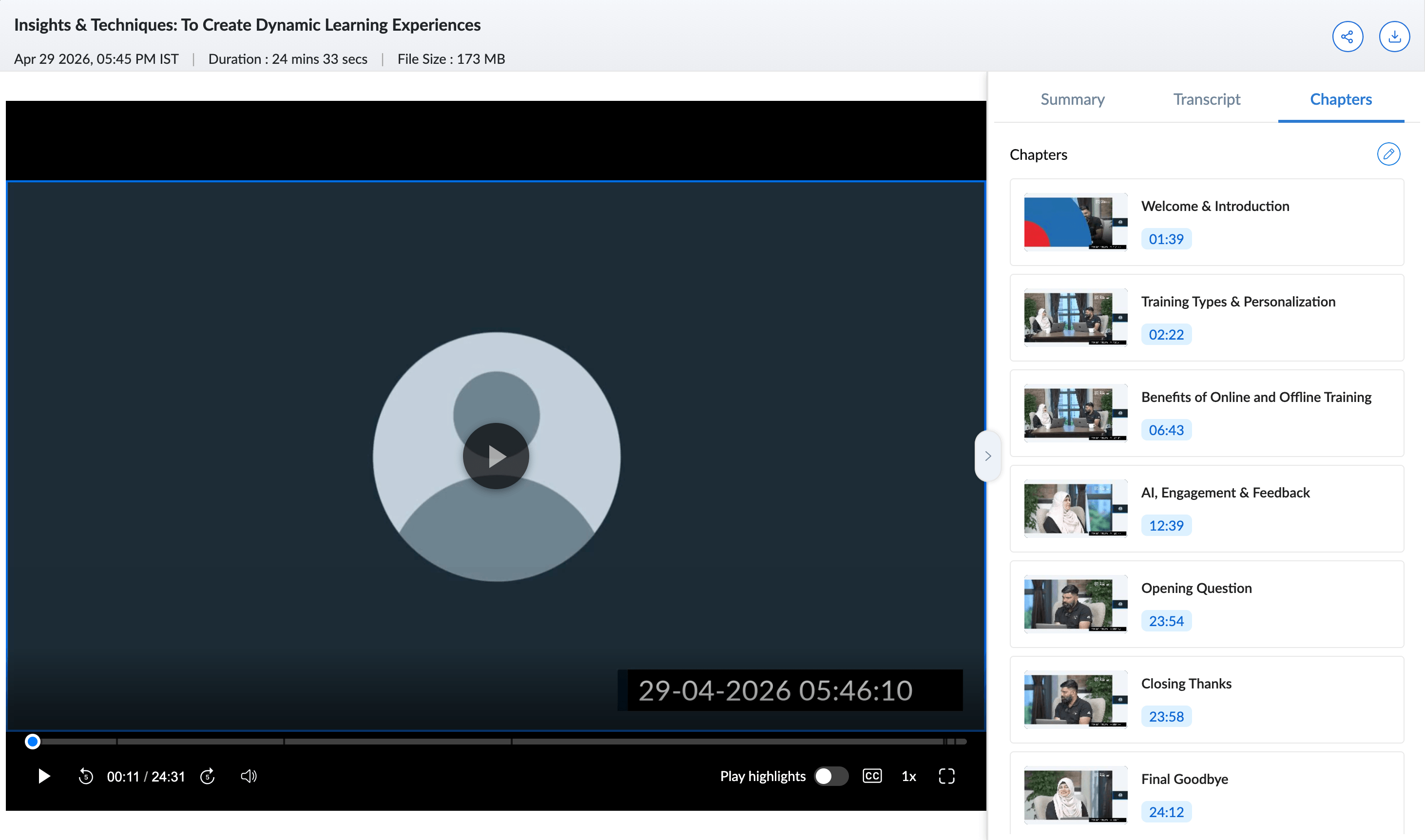
Task: Jump to timestamp 01:39
Action: [1166, 239]
